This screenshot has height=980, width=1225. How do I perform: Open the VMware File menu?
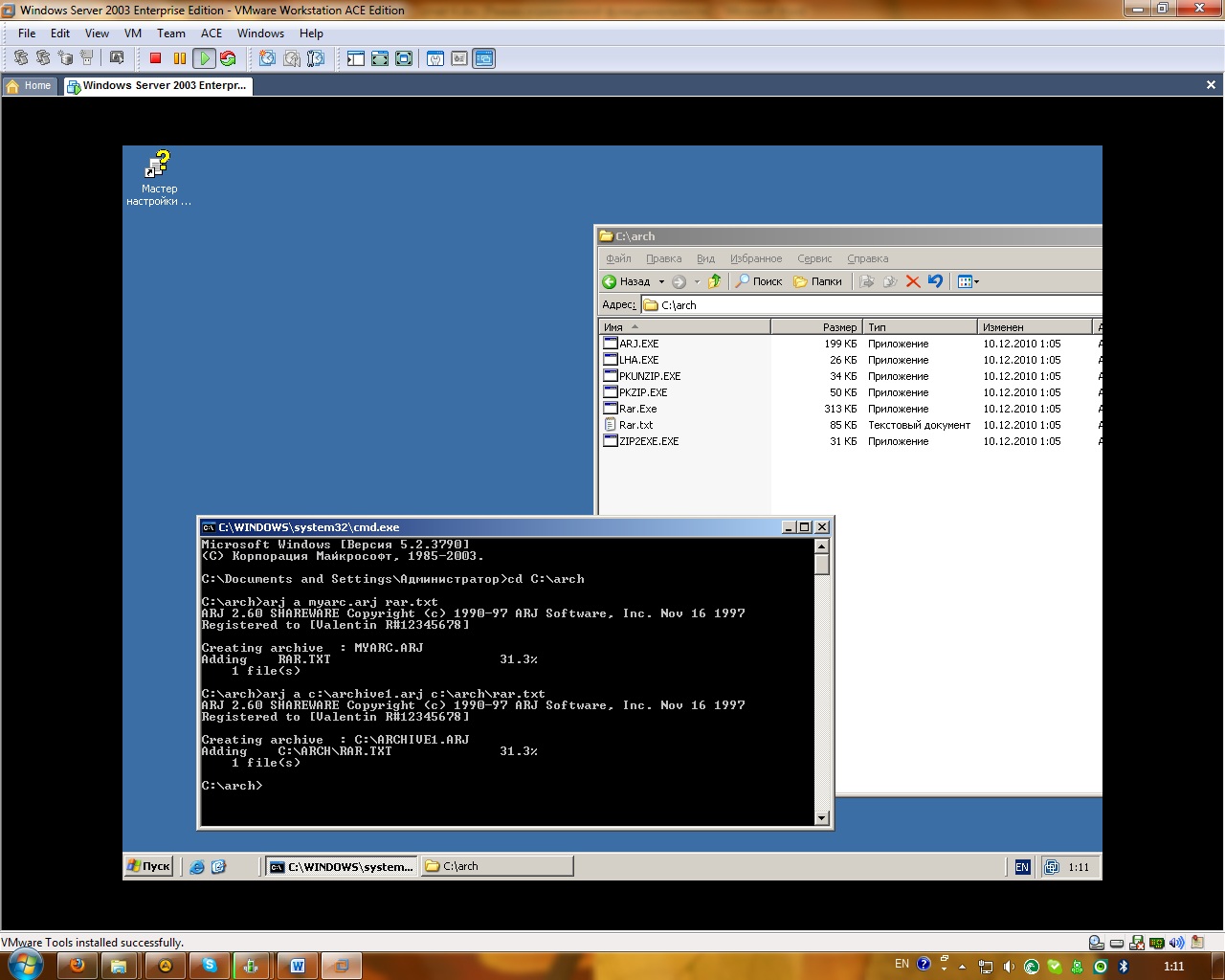pos(27,33)
